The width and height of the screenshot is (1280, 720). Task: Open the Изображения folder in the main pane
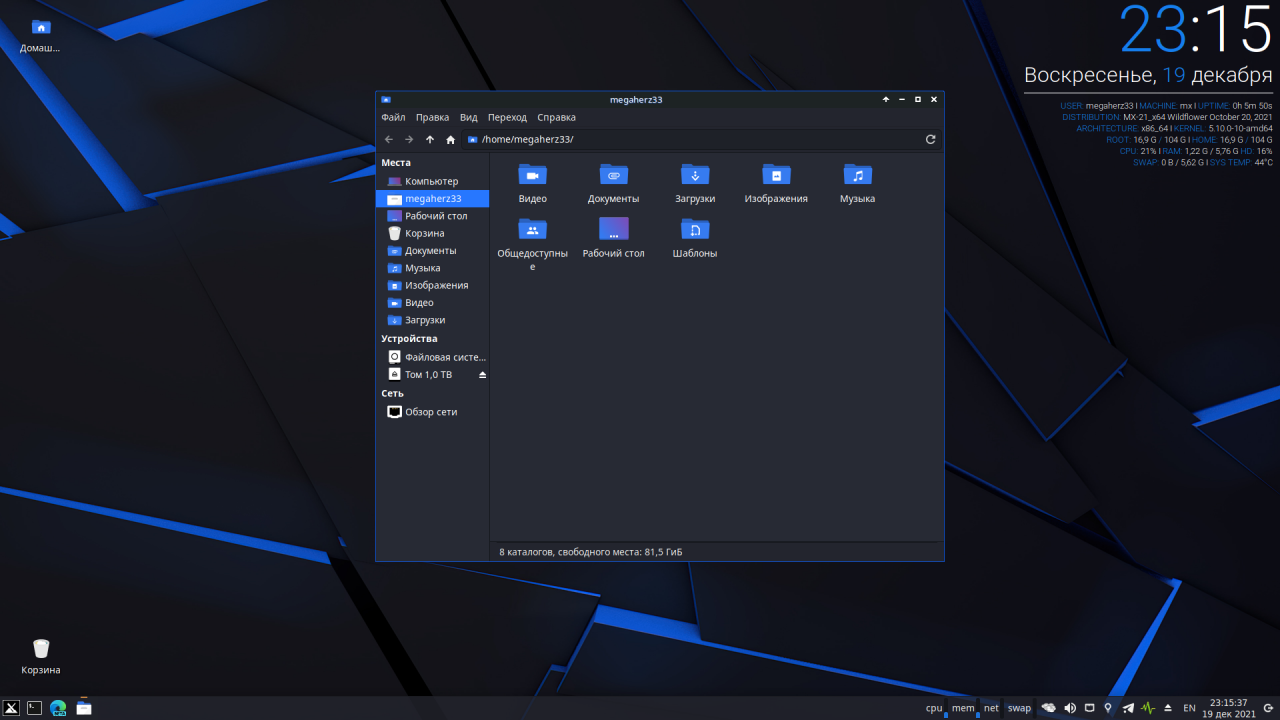pyautogui.click(x=776, y=183)
